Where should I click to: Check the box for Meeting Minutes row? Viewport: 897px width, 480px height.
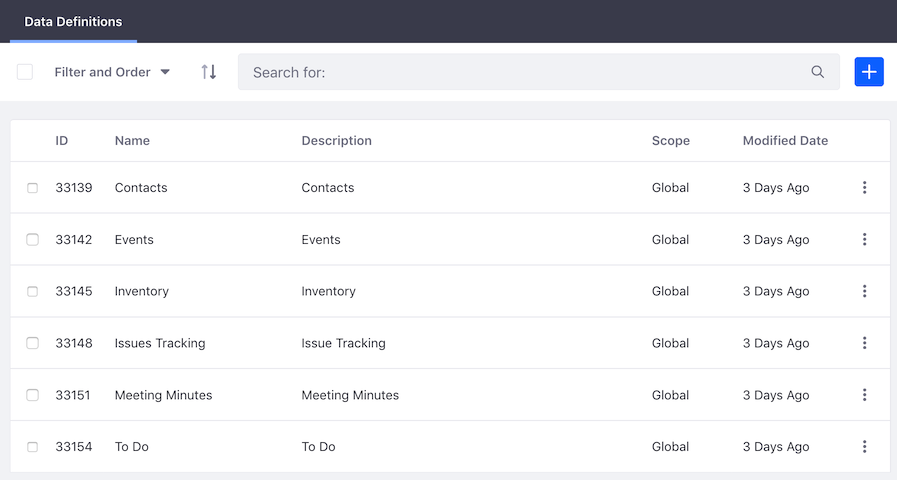(x=33, y=395)
